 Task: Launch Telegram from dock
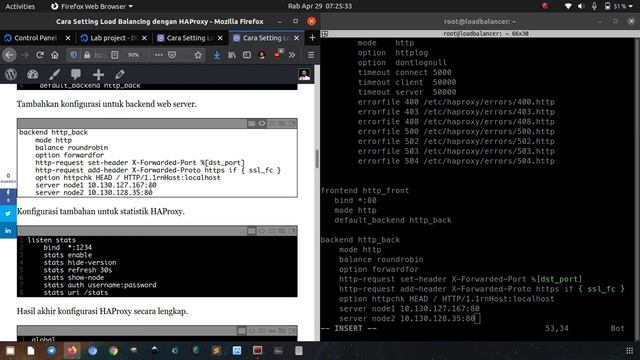[x=51, y=350]
